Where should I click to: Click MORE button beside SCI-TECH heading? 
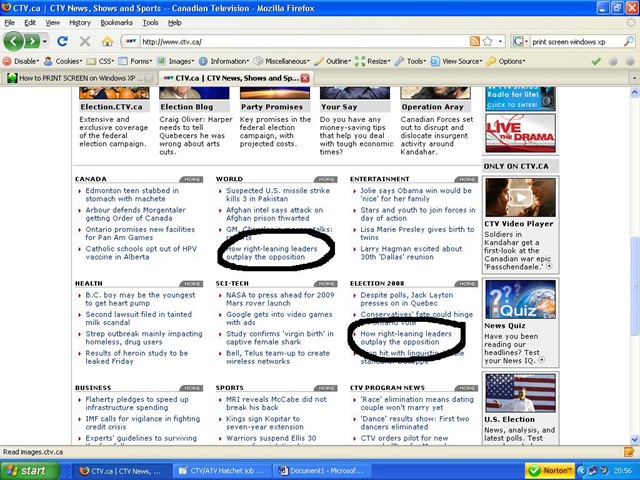tap(326, 284)
